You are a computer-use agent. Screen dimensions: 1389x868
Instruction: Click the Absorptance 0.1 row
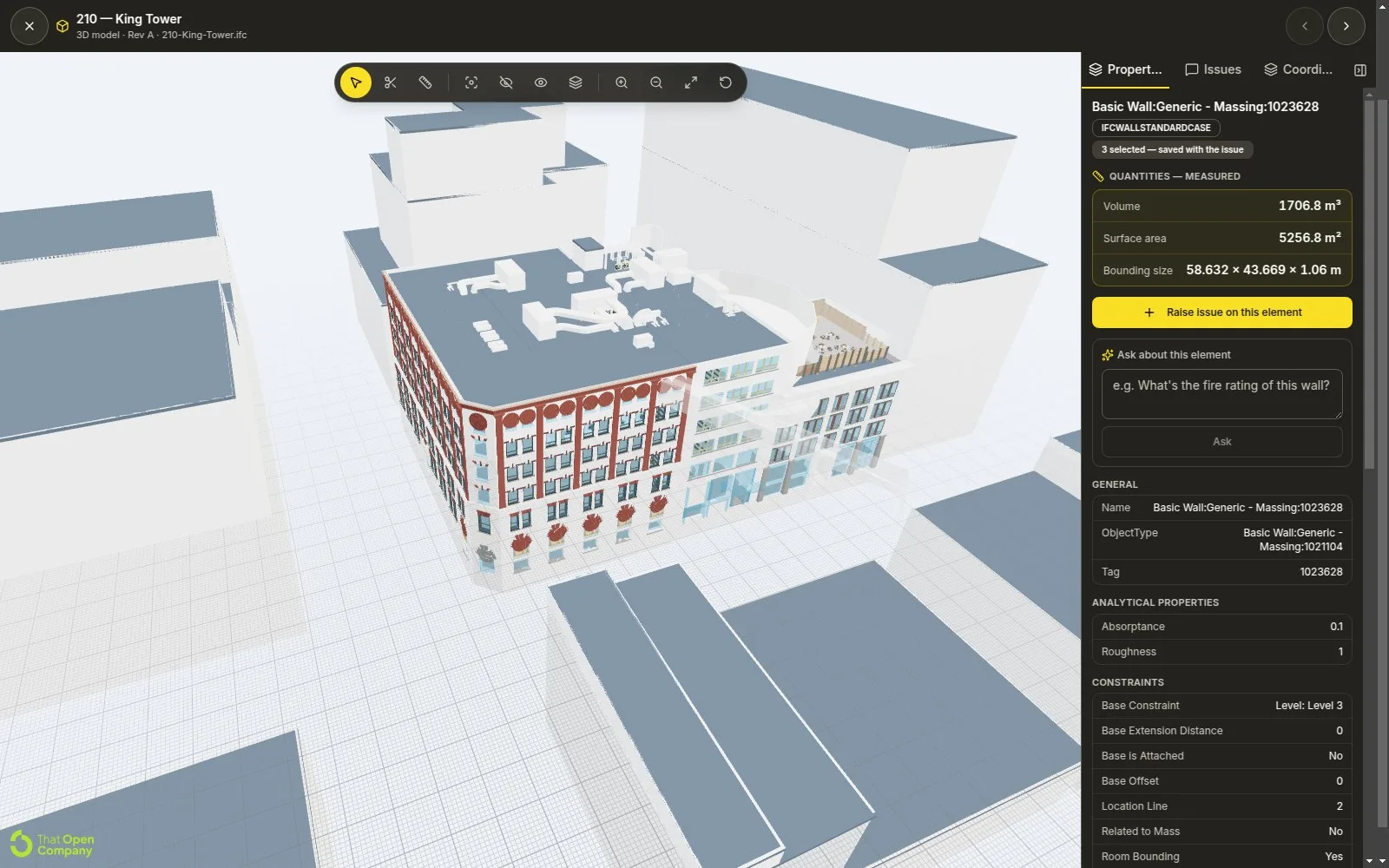click(1221, 627)
